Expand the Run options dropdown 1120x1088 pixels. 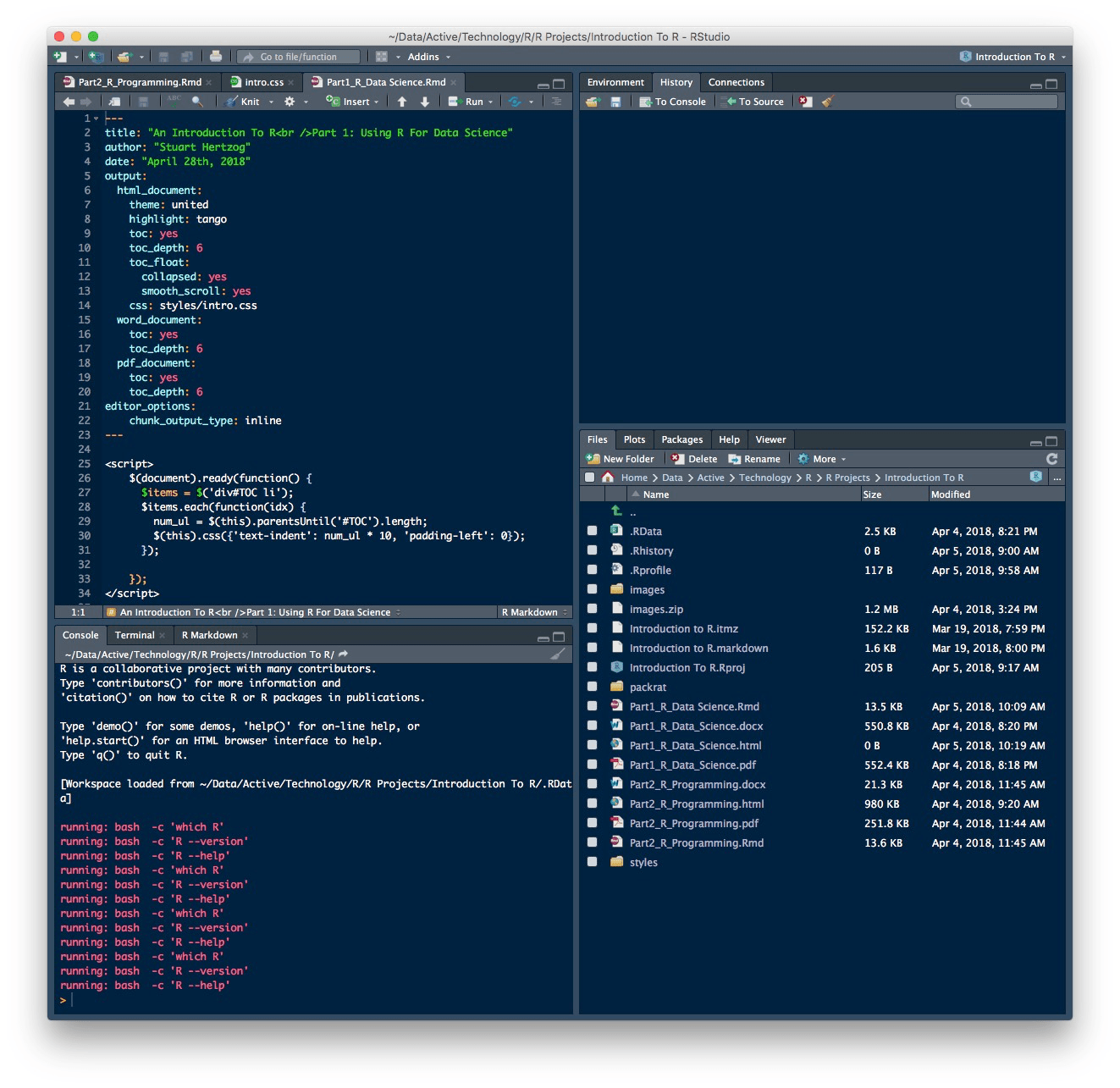click(x=490, y=102)
